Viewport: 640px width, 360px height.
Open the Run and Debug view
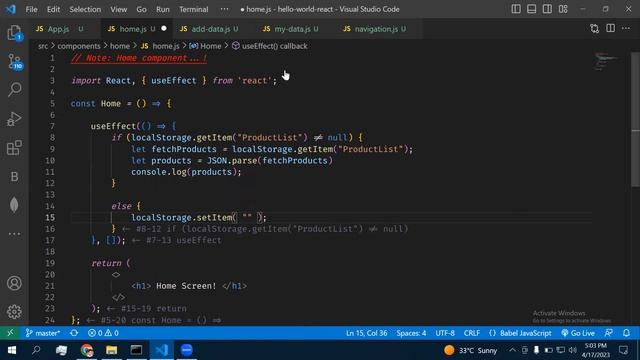(14, 119)
